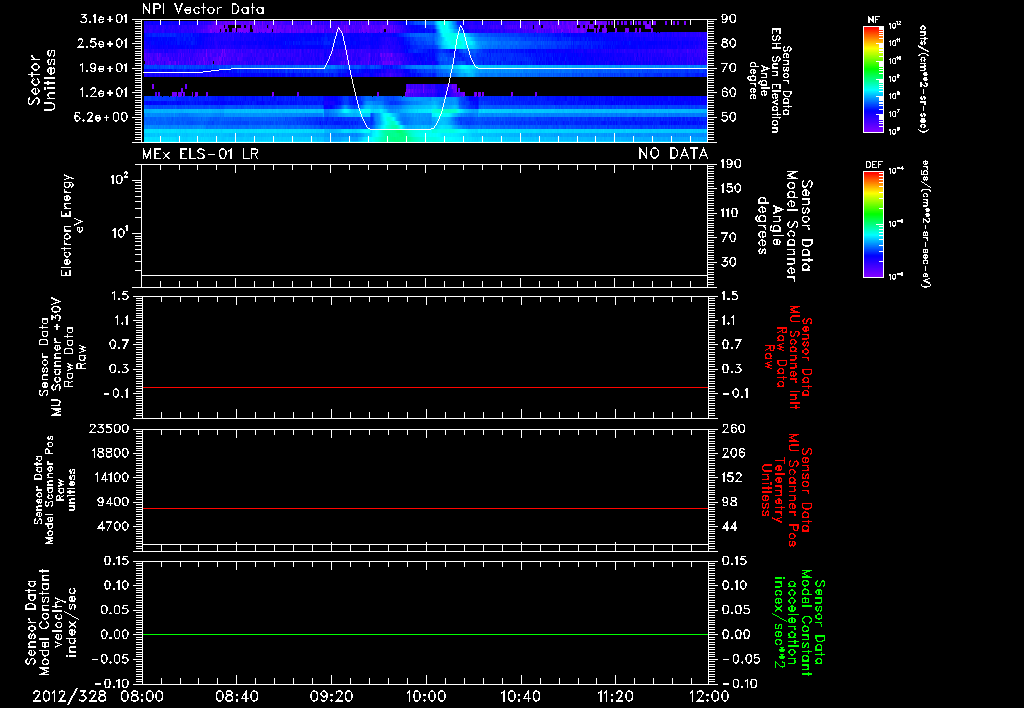Click the 1.9e+01 sector tick value
This screenshot has width=1024, height=708.
point(104,68)
